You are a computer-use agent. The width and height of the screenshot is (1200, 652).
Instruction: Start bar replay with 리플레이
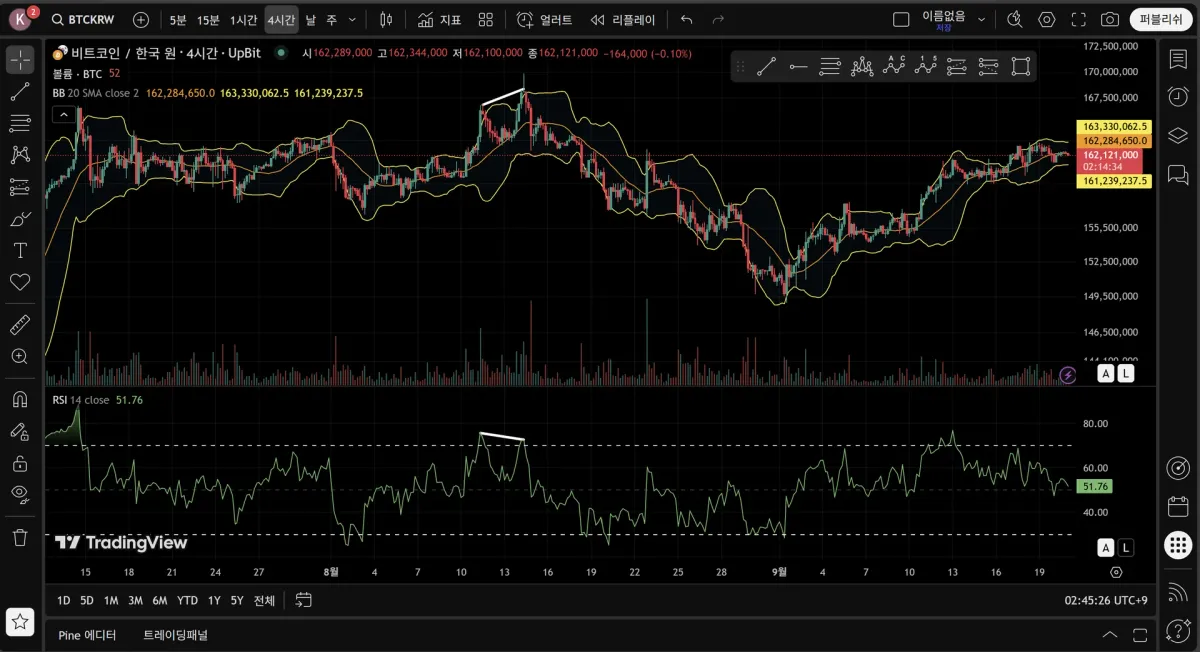tap(622, 20)
